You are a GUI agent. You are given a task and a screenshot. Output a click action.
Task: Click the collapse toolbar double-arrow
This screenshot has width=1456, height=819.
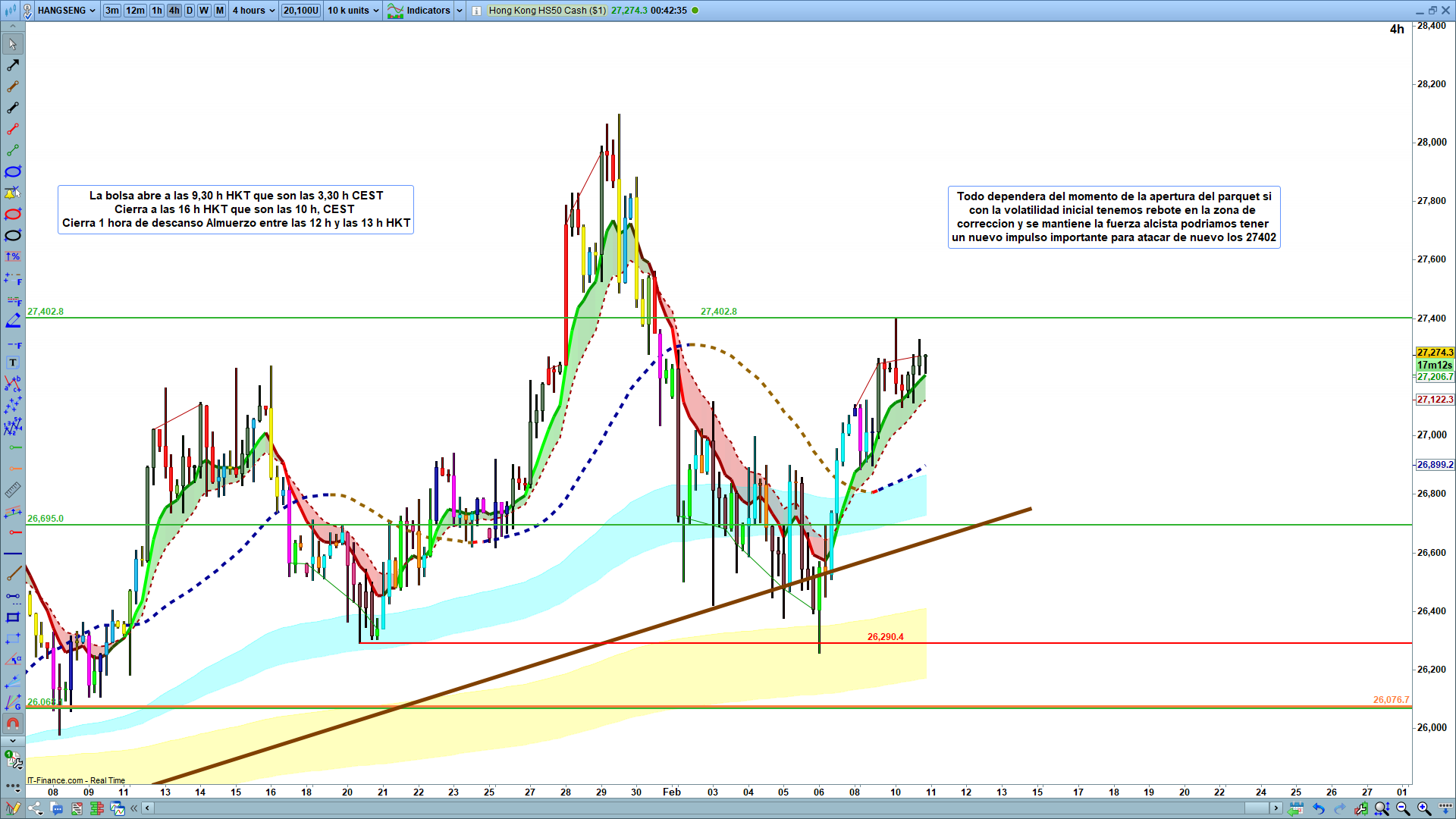(x=134, y=808)
